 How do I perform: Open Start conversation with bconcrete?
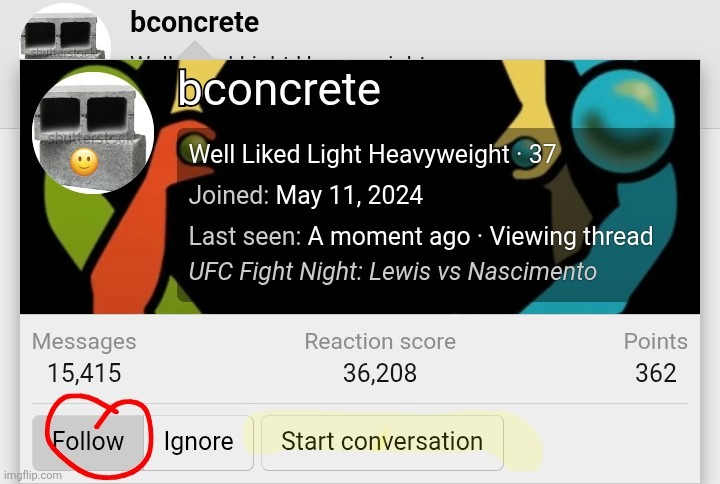(x=382, y=442)
